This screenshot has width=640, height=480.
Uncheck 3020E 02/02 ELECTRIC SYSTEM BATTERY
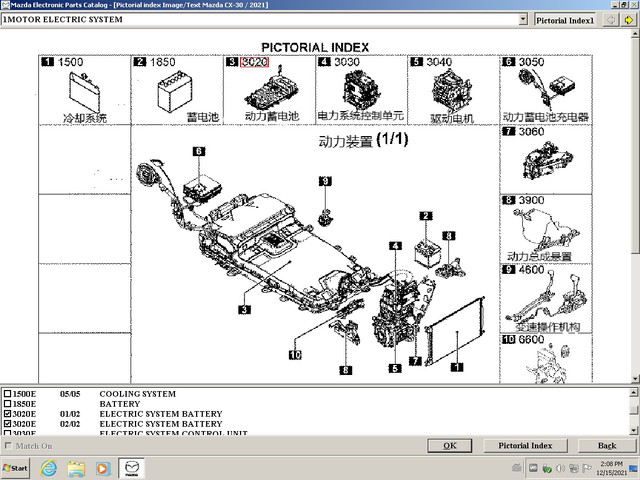pos(7,424)
